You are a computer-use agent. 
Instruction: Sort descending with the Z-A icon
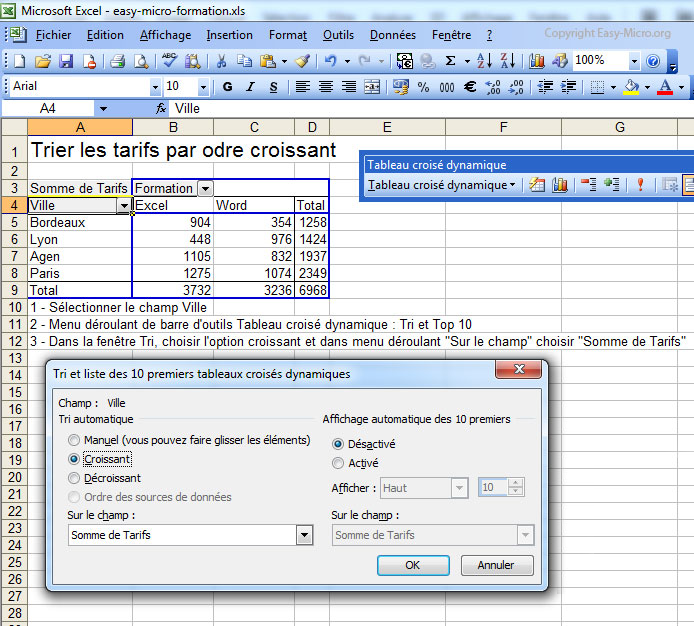point(508,61)
